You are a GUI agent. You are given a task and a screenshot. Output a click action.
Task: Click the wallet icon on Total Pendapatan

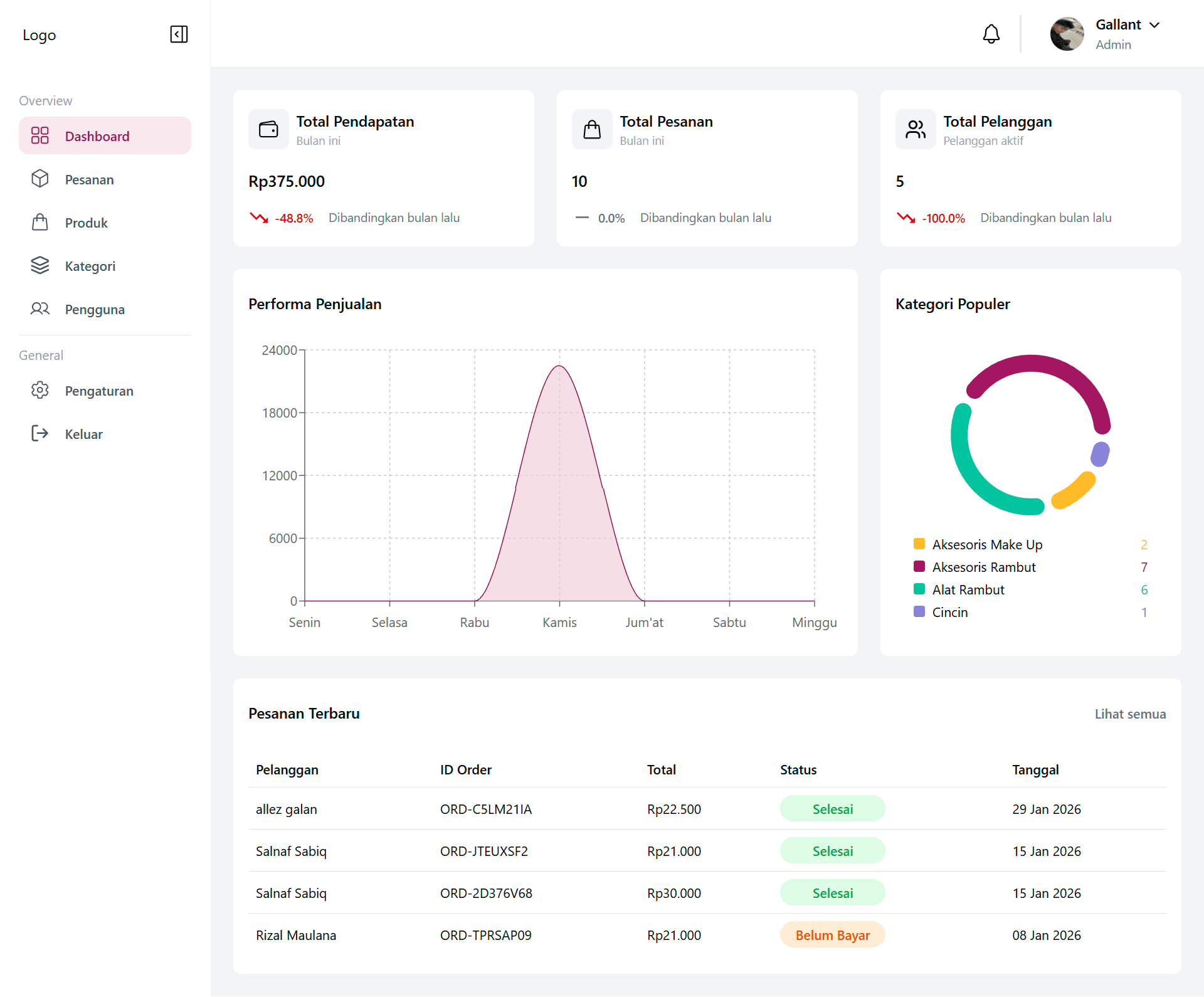(268, 129)
